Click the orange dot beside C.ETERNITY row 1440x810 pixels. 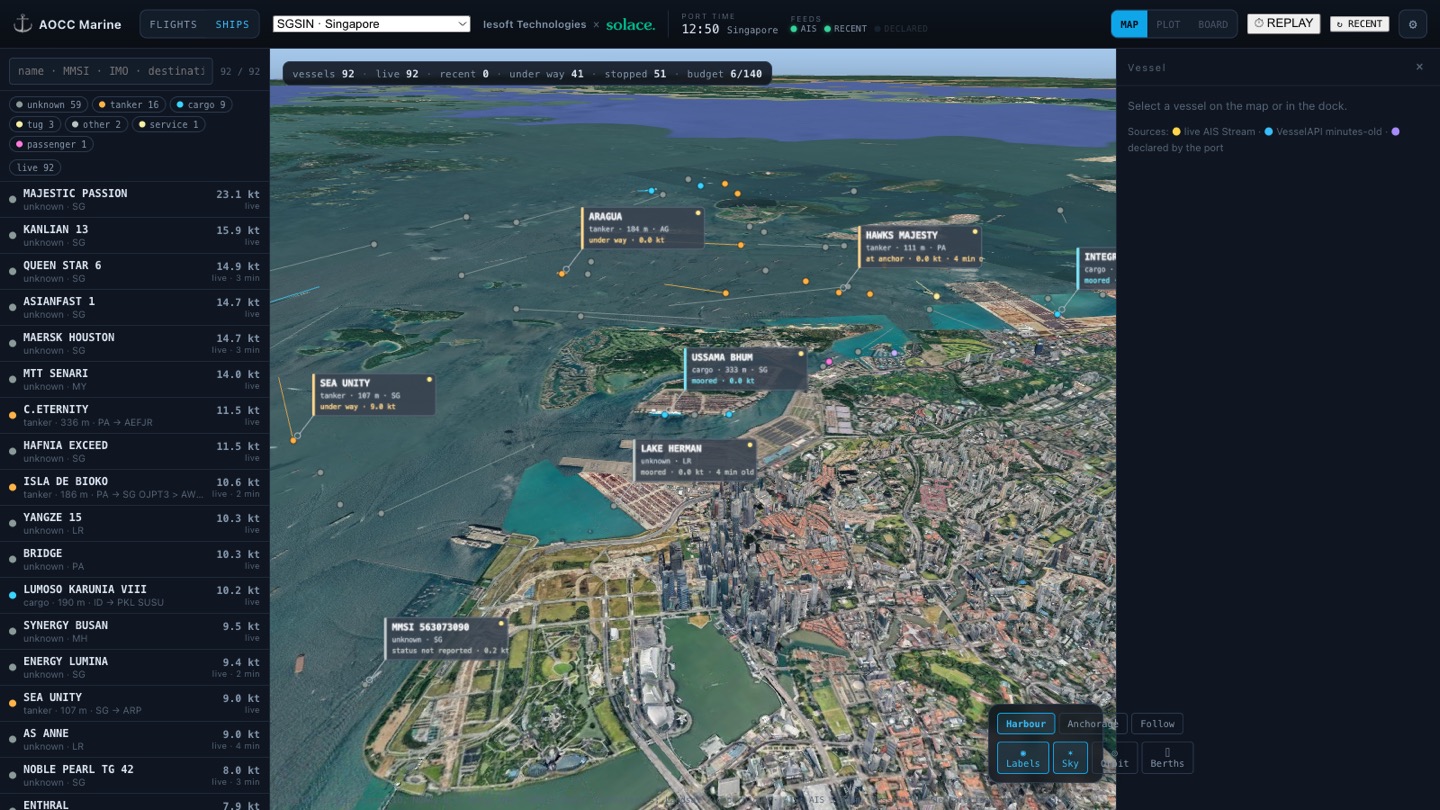click(x=12, y=415)
